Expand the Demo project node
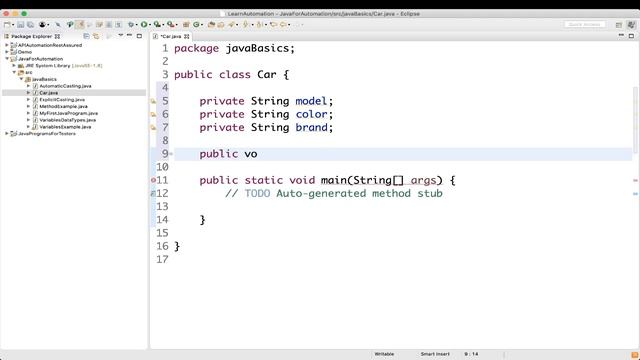The width and height of the screenshot is (640, 360). click(7, 52)
